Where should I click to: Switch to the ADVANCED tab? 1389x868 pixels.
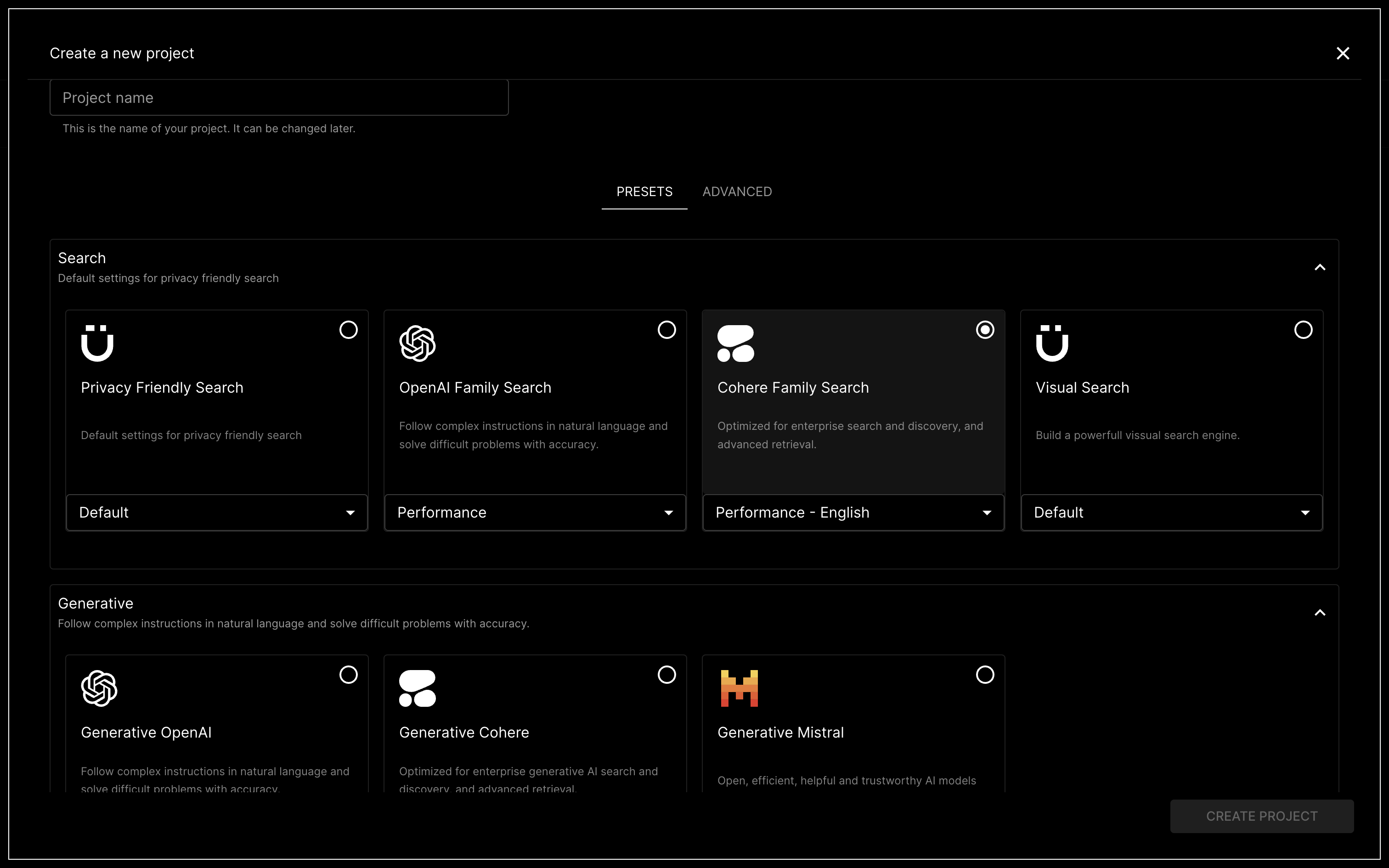pyautogui.click(x=737, y=192)
